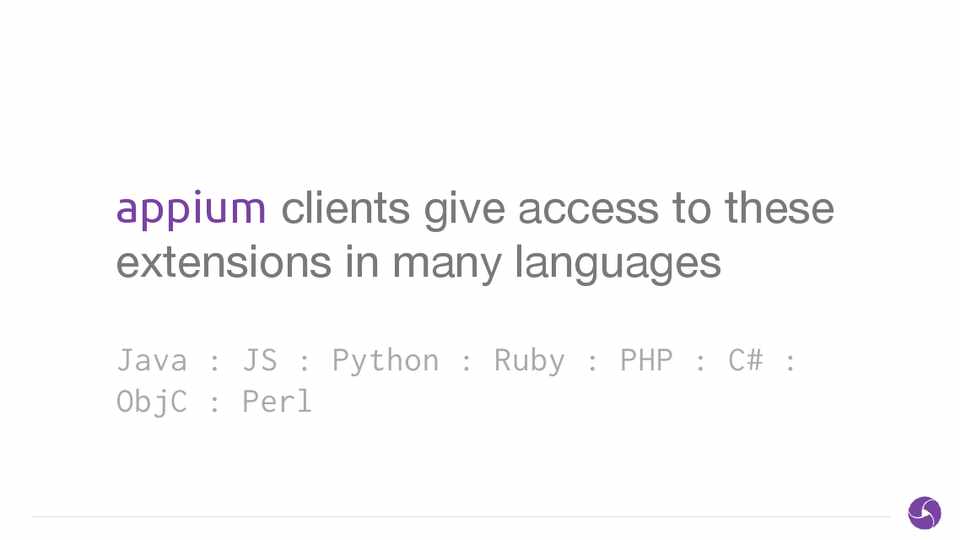Select the "ObjC" language text
Viewport: 960px width, 540px height.
[x=152, y=402]
